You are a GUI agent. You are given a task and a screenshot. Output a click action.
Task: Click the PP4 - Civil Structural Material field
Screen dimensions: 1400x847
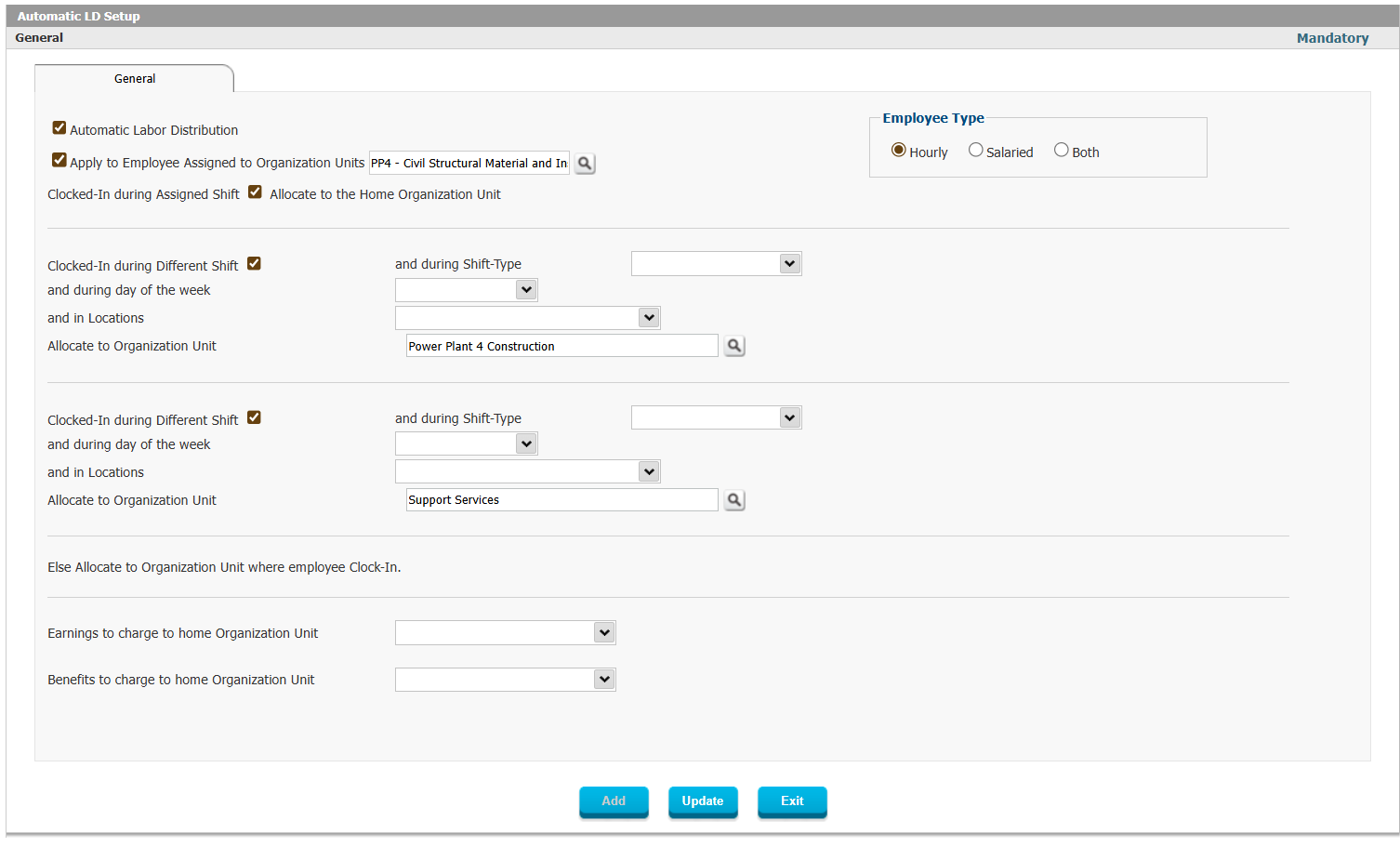[x=469, y=164]
